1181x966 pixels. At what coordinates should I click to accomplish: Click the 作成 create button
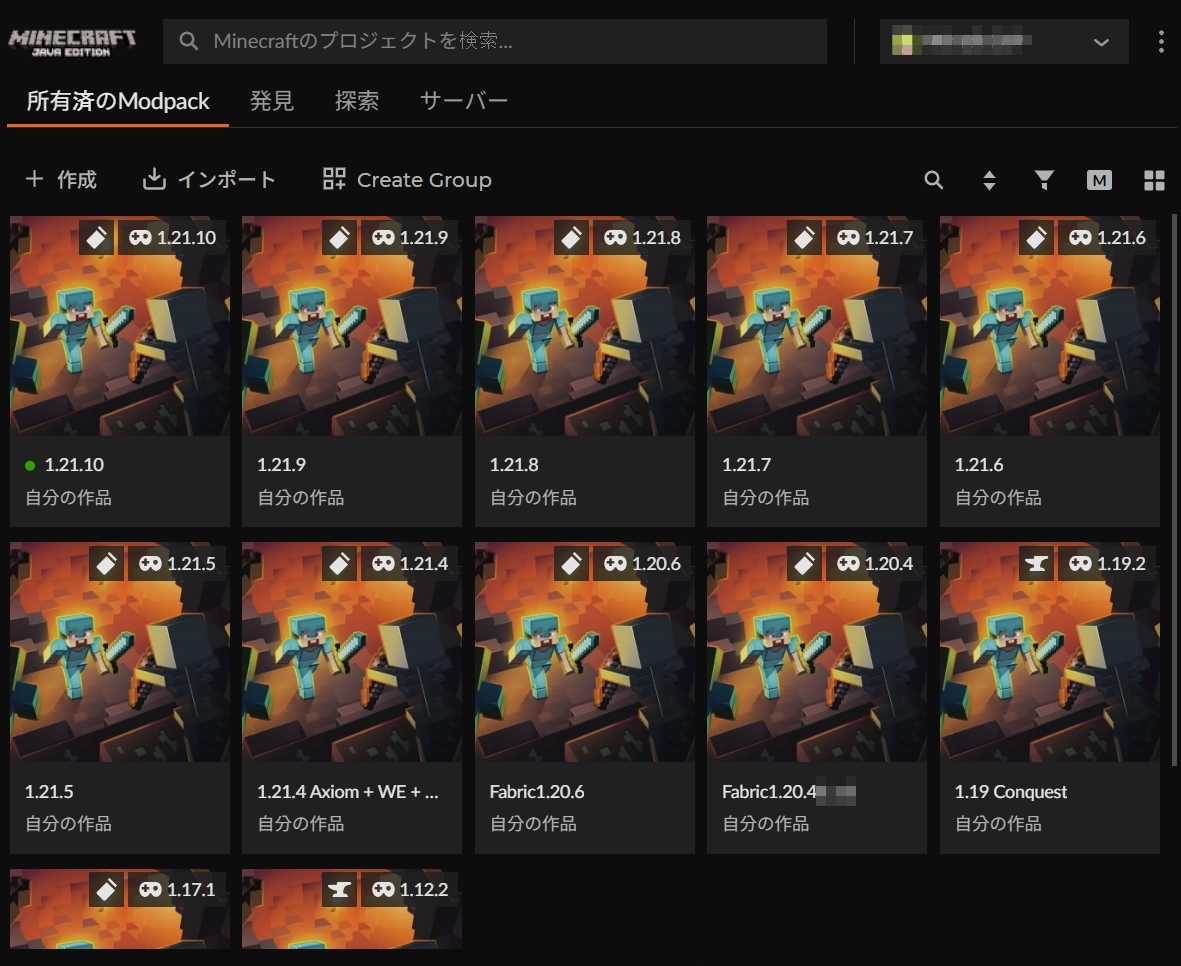[61, 179]
